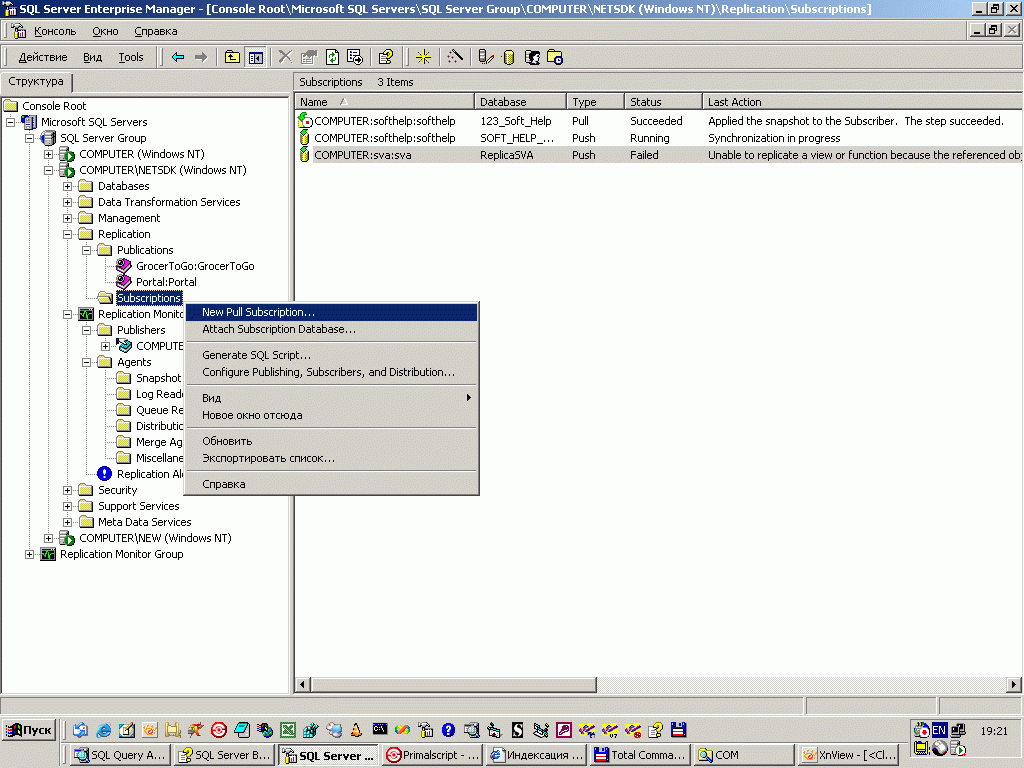Screen dimensions: 1024x768
Task: Select the Meta Data Services folder
Action: click(144, 522)
